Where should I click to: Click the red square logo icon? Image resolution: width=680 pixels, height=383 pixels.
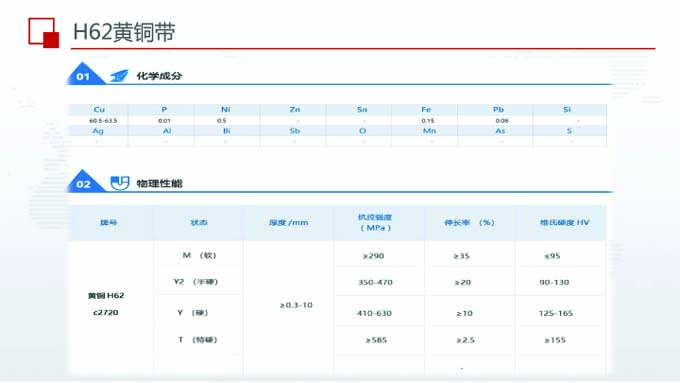click(x=43, y=33)
